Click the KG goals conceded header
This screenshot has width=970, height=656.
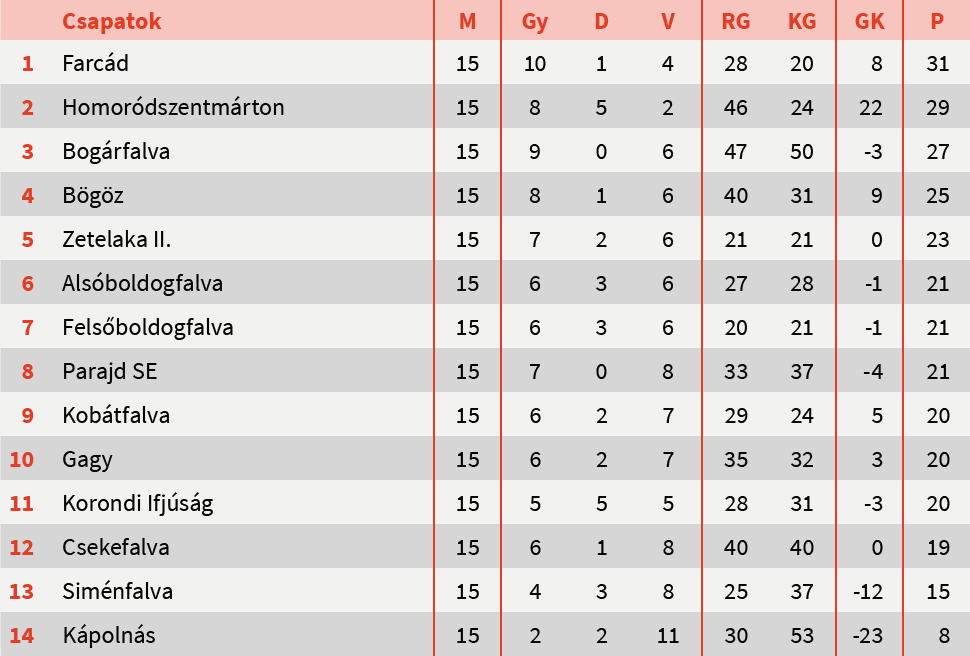(801, 21)
